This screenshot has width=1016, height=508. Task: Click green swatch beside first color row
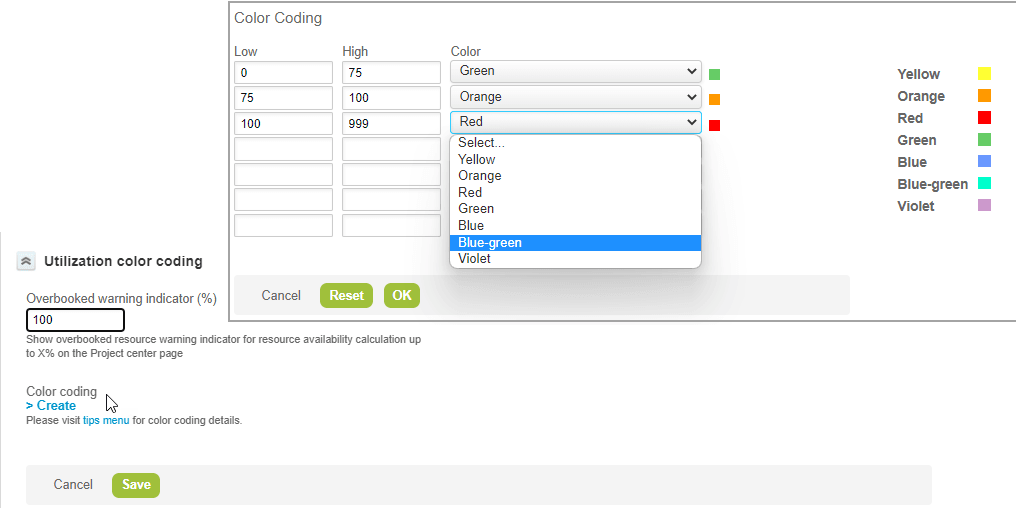pos(715,75)
